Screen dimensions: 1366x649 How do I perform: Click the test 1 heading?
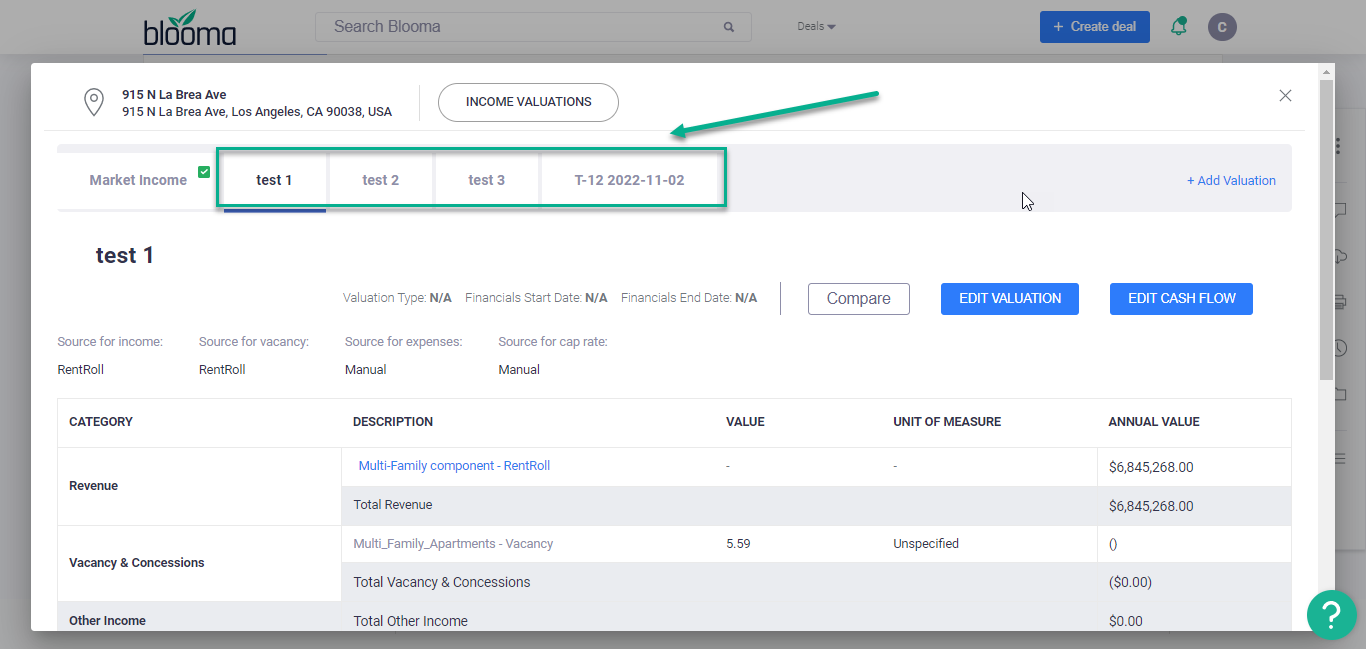click(125, 256)
